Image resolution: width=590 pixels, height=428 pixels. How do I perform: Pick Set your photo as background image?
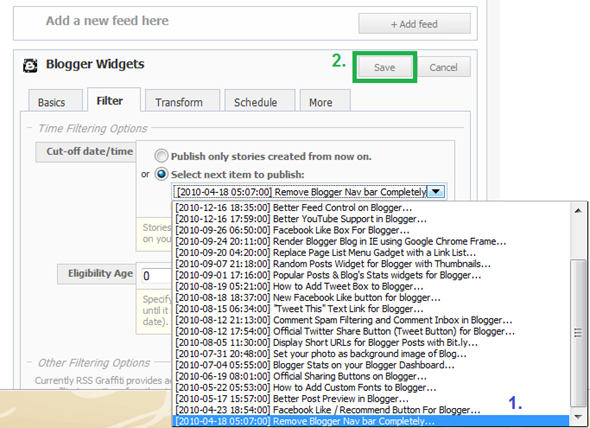point(371,354)
